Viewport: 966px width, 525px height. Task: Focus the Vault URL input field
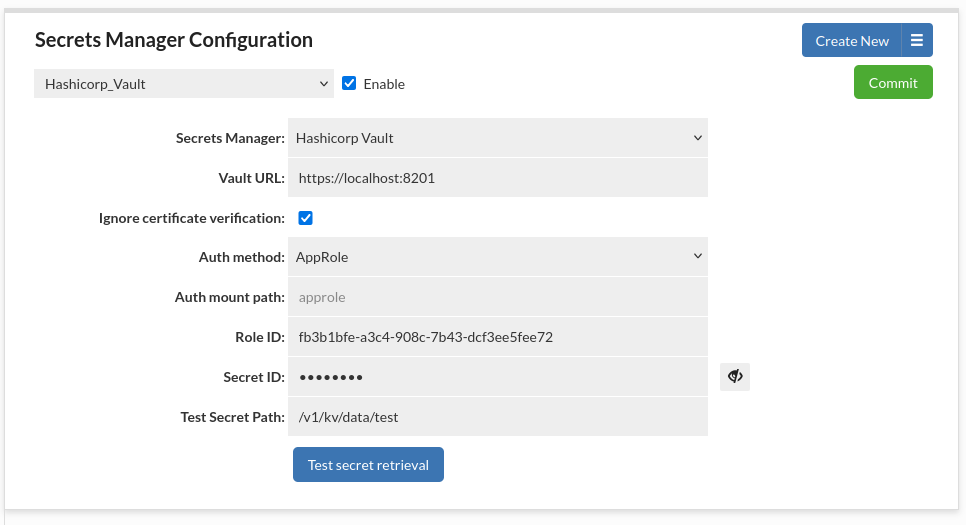(x=497, y=178)
